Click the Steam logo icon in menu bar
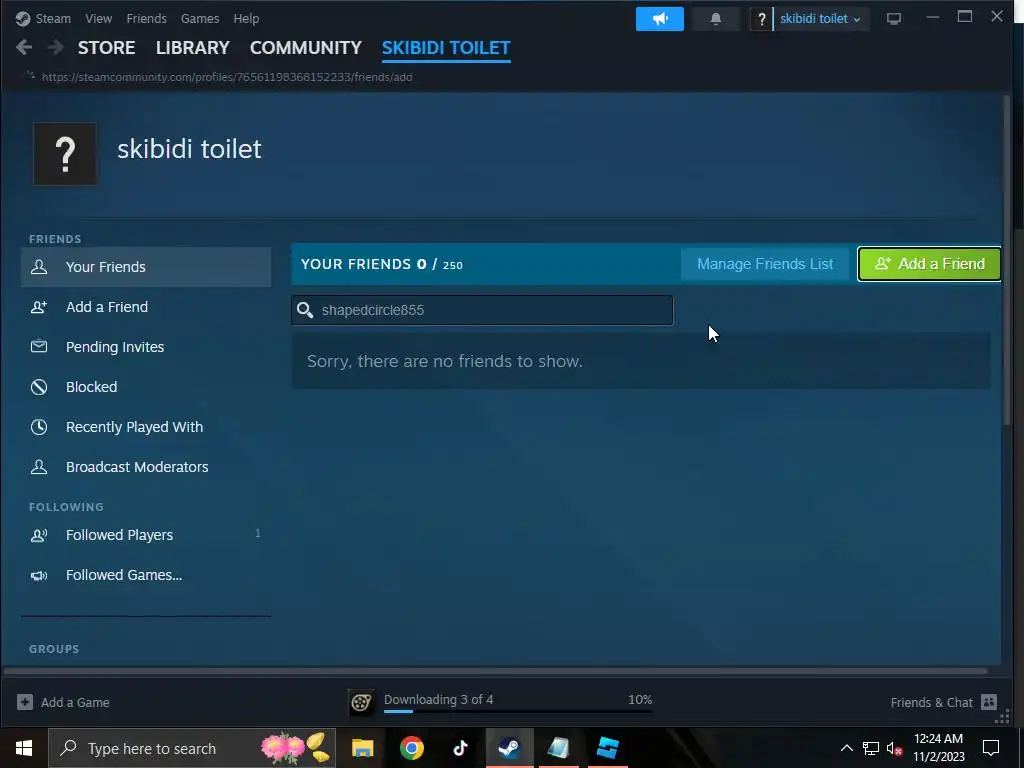1024x768 pixels. 23,19
